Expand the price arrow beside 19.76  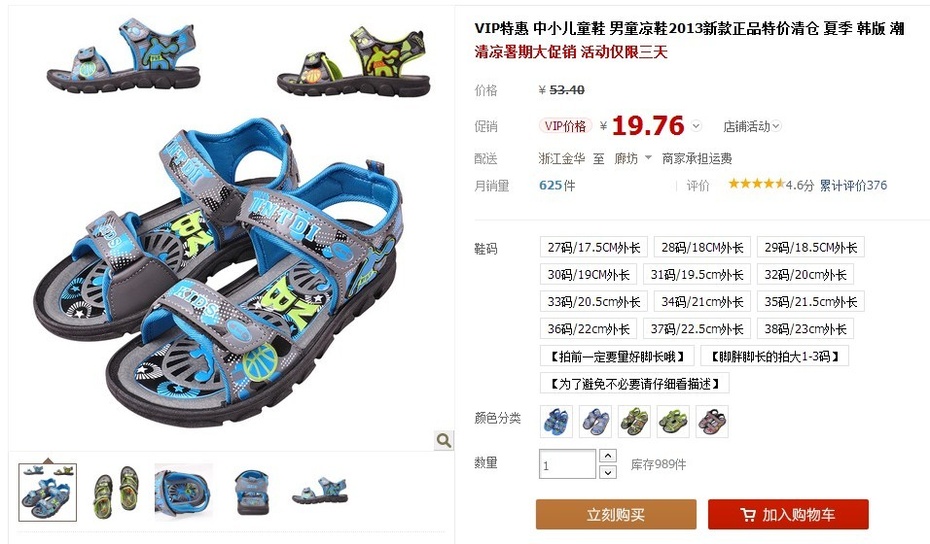696,126
